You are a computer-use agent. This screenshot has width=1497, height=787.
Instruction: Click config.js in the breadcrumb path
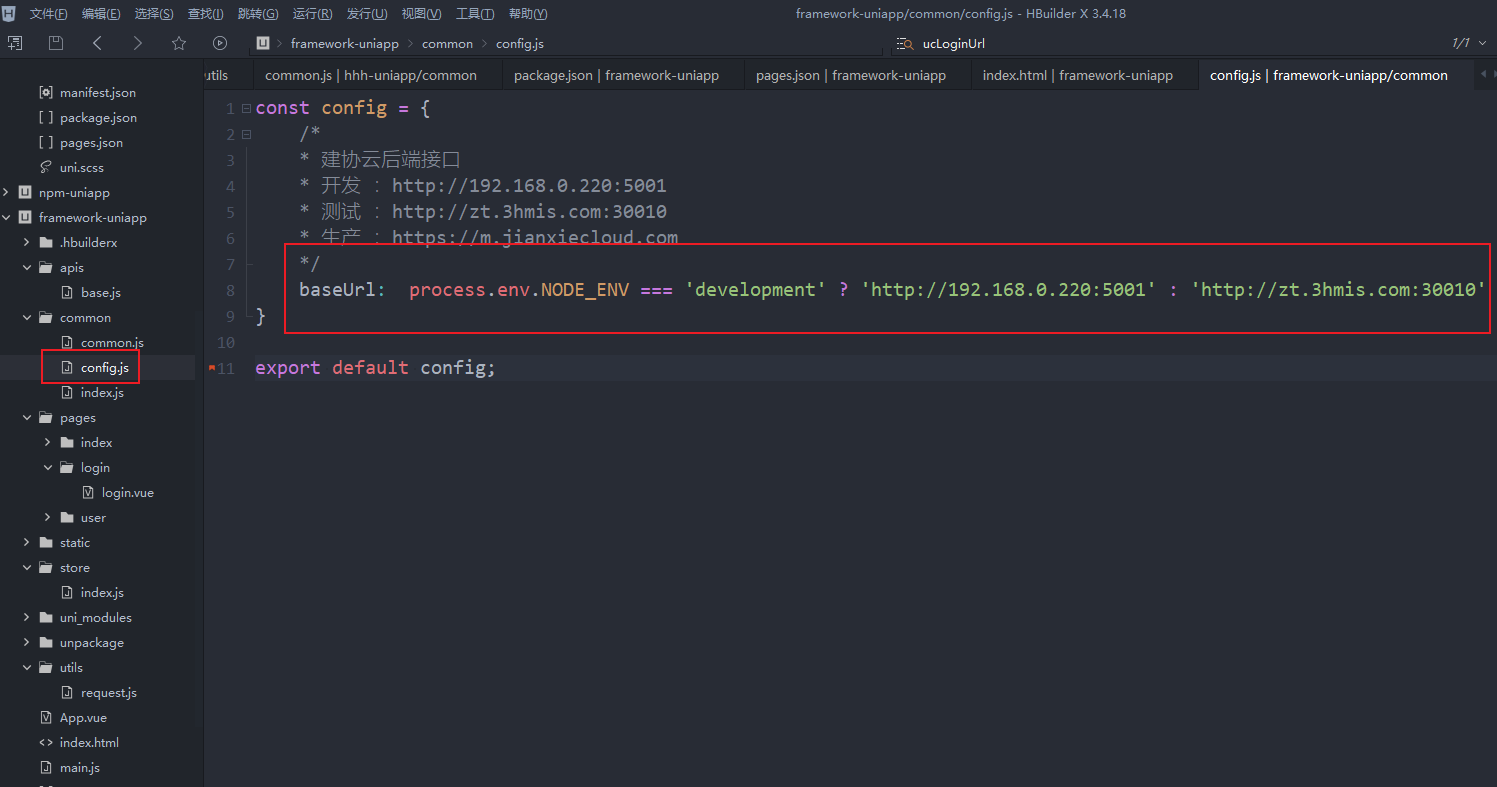520,43
